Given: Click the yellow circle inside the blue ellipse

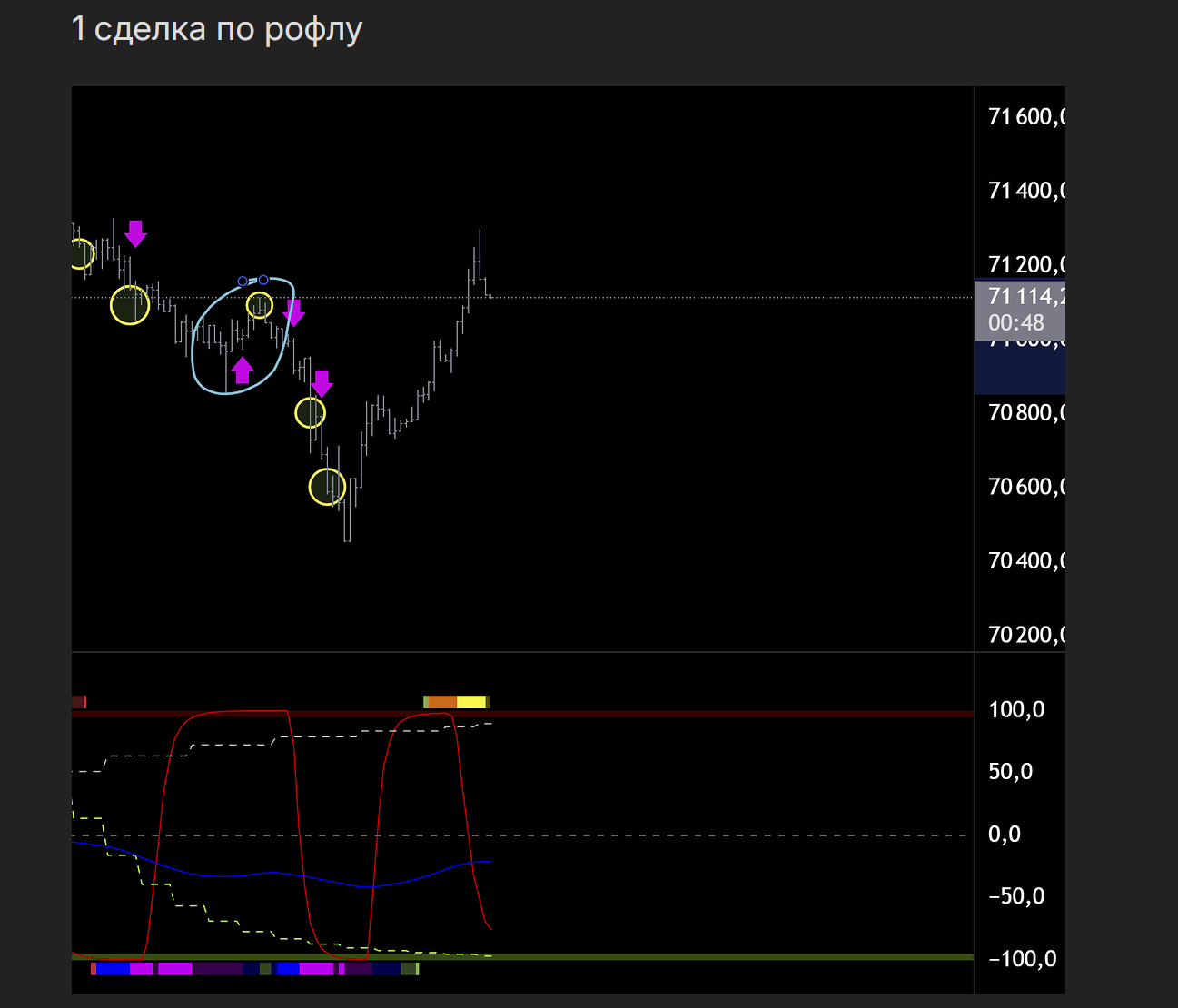Looking at the screenshot, I should coord(260,306).
